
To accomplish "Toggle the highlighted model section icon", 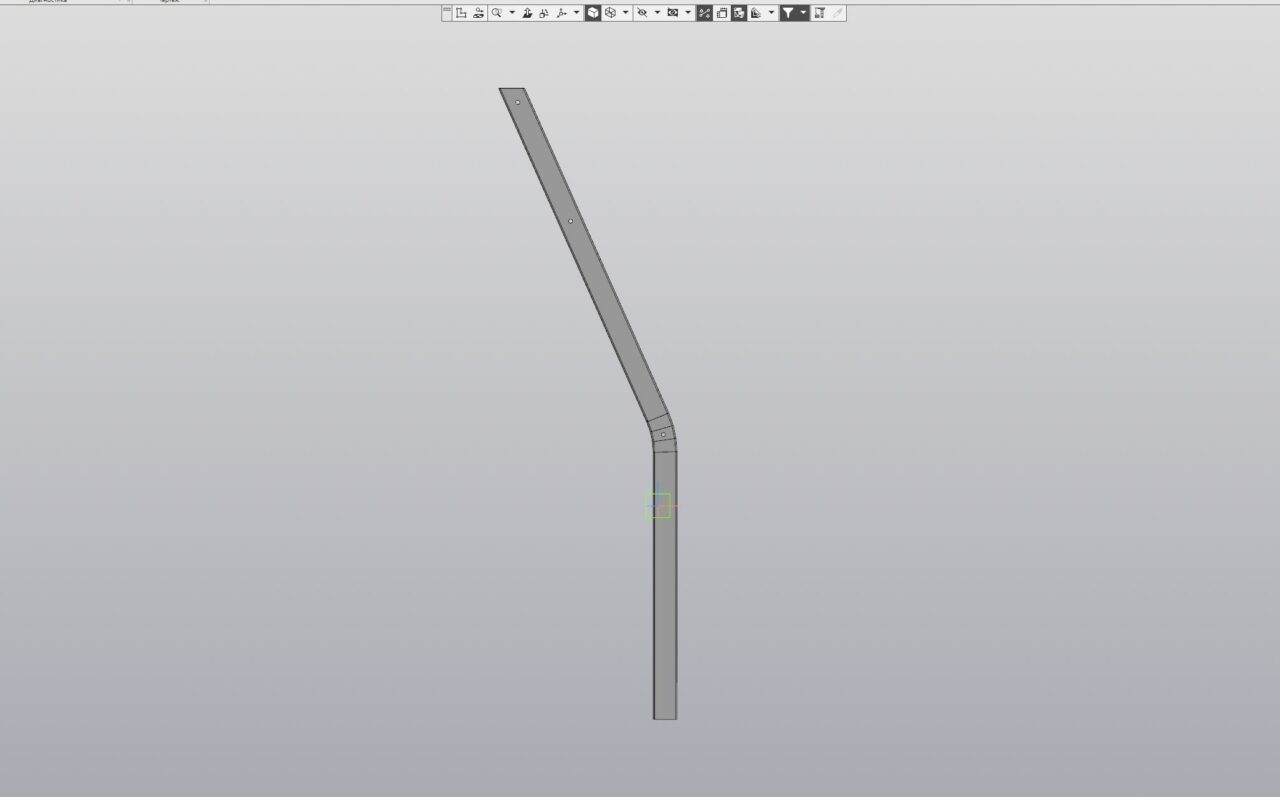I will click(739, 13).
